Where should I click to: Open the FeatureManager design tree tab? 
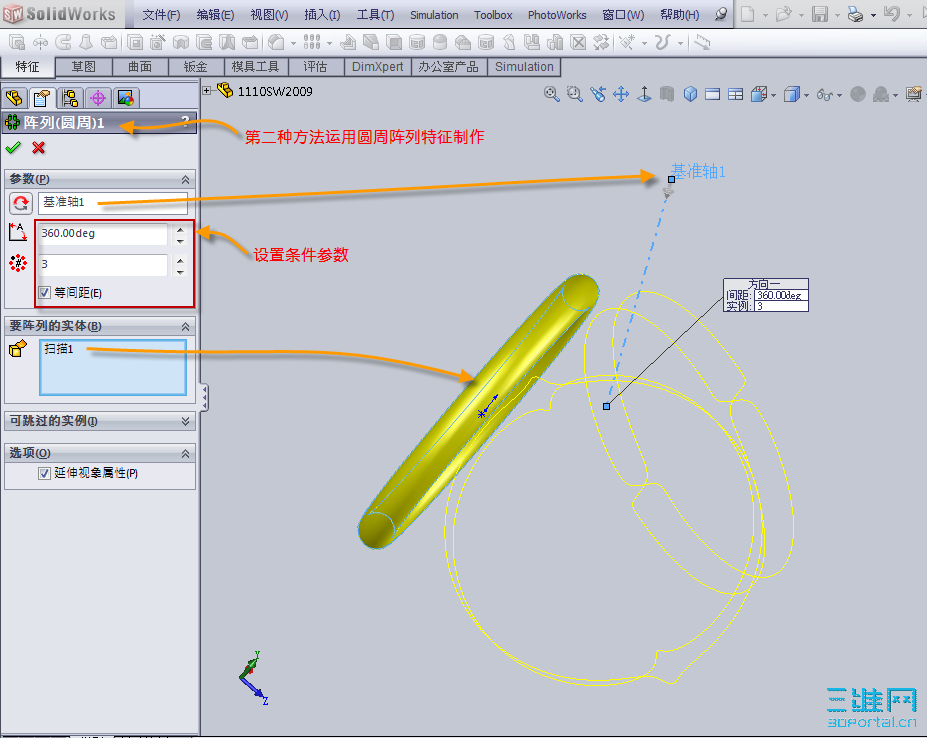point(14,98)
